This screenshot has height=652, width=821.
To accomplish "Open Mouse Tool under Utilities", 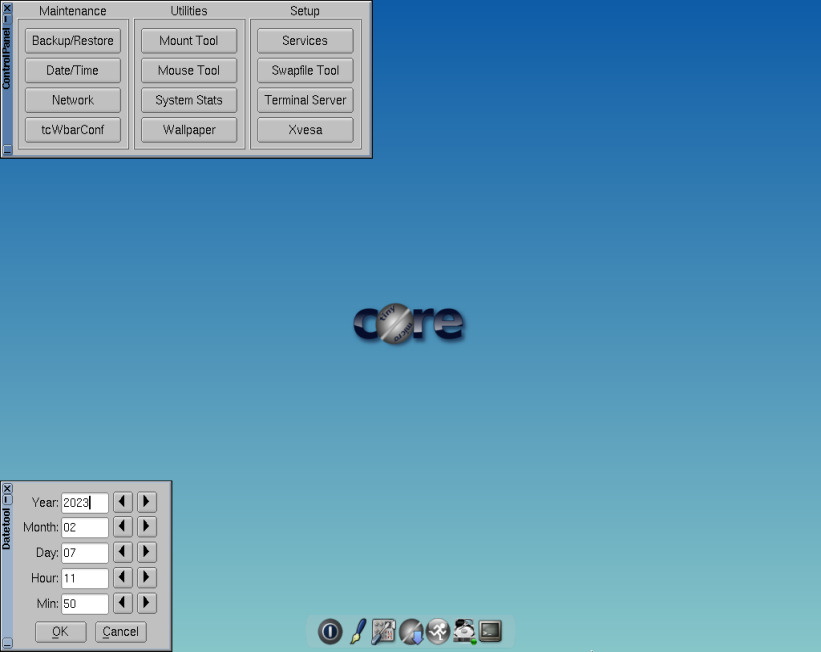I will coord(189,70).
